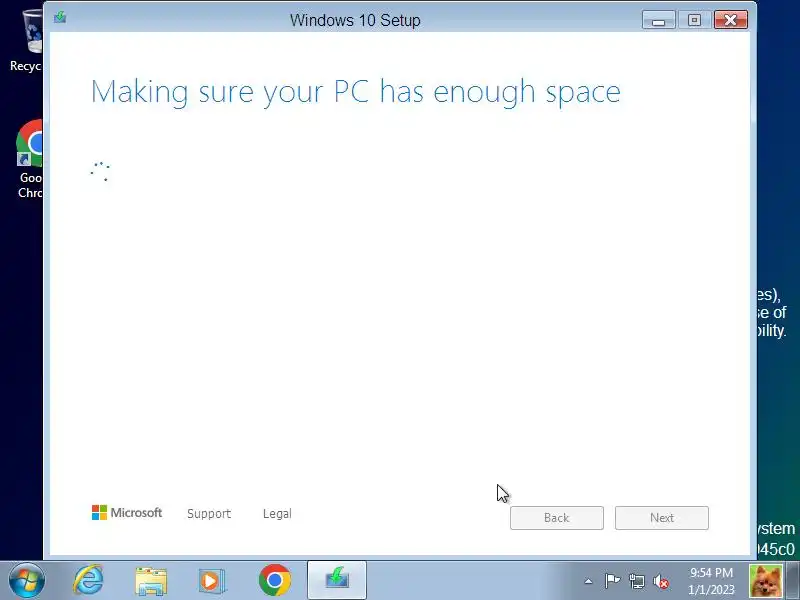Click the loading spinner dots

(100, 172)
